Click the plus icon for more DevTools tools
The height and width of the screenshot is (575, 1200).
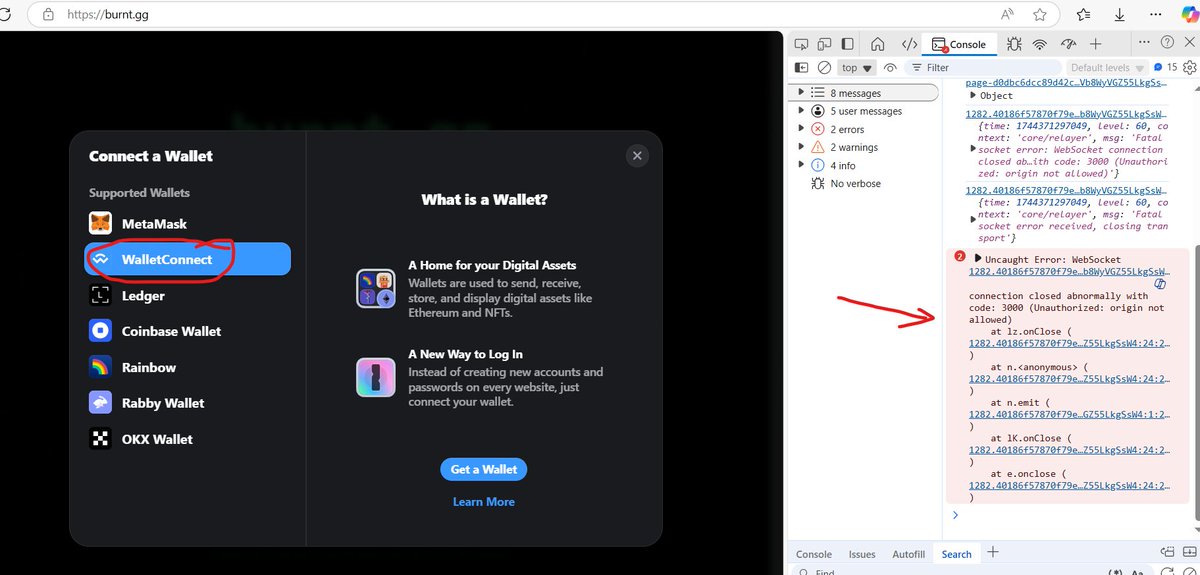pyautogui.click(x=1095, y=44)
